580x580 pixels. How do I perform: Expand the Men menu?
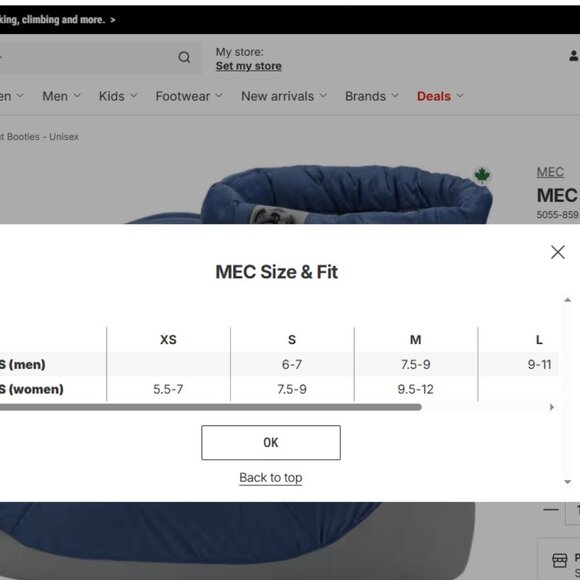[x=61, y=96]
